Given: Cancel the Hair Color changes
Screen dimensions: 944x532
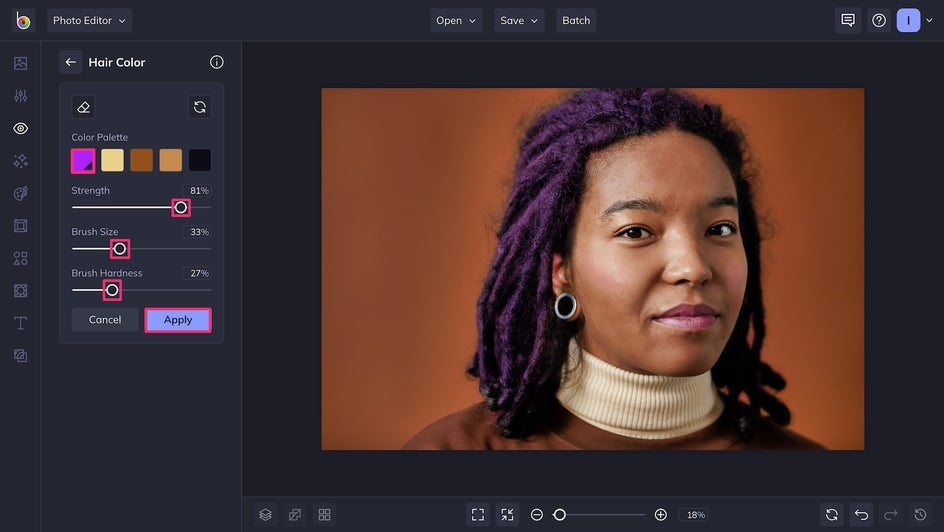Looking at the screenshot, I should (105, 320).
